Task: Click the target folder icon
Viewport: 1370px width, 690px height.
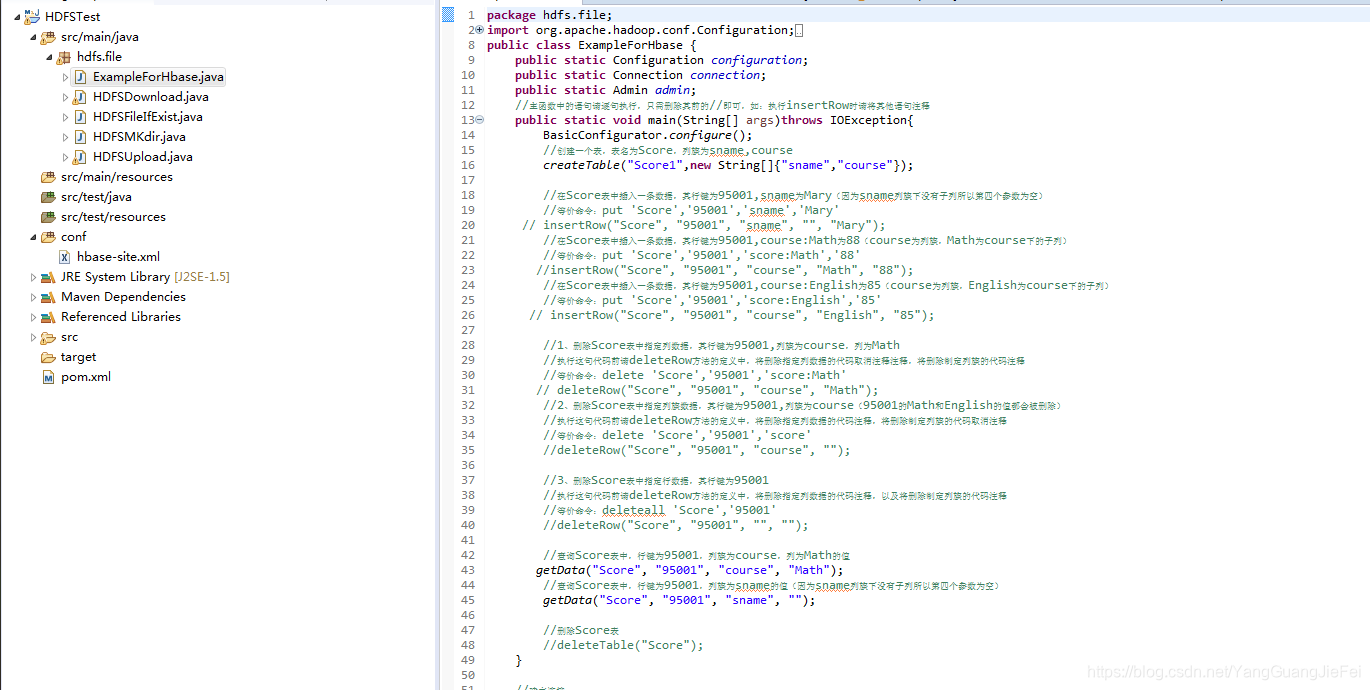Action: pyautogui.click(x=48, y=357)
